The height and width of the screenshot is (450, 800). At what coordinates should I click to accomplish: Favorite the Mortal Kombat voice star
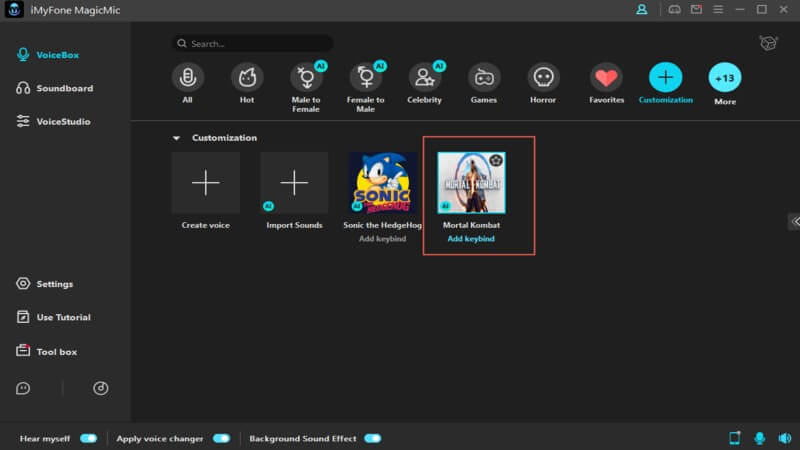coord(496,161)
